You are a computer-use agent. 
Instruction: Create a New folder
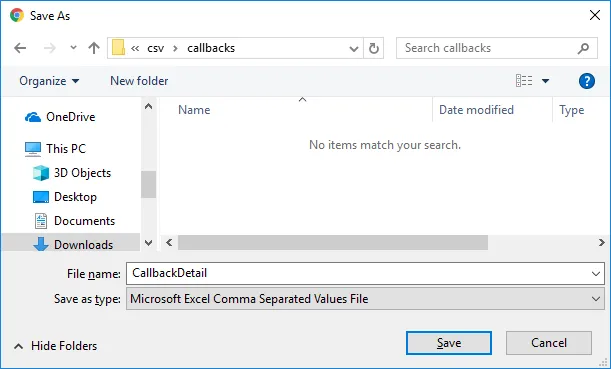(139, 81)
